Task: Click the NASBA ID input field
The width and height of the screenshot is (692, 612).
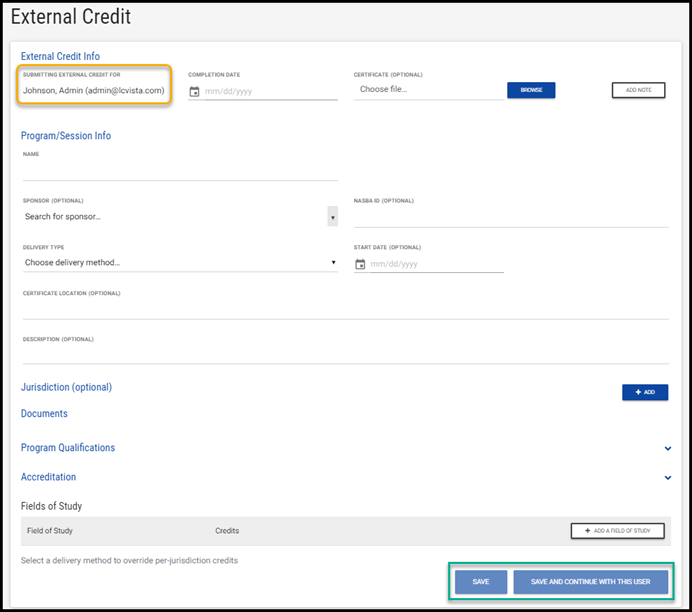Action: (x=511, y=217)
